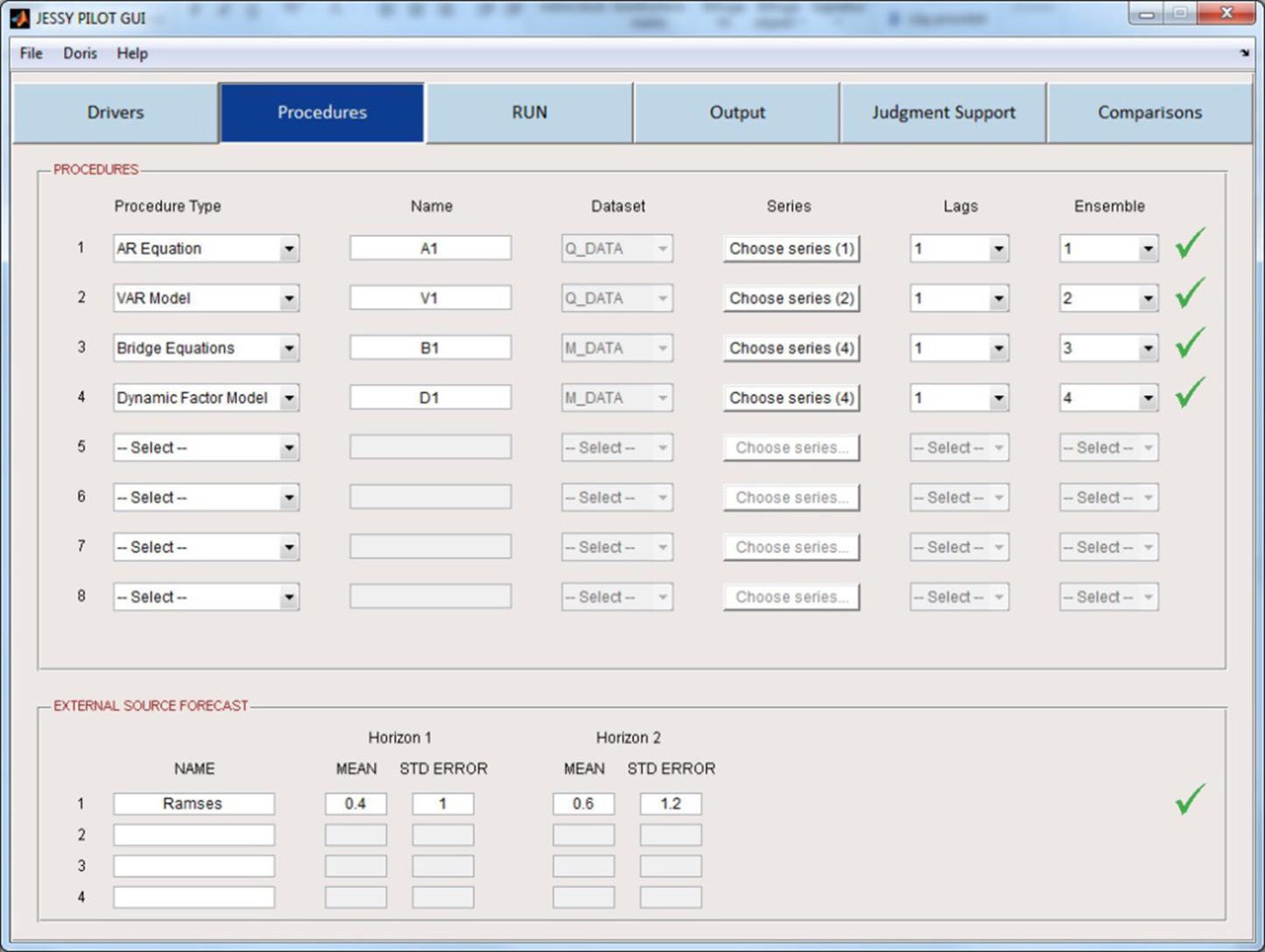Viewport: 1265px width, 952px height.
Task: Click the external forecast name field in row 4
Action: click(x=193, y=897)
